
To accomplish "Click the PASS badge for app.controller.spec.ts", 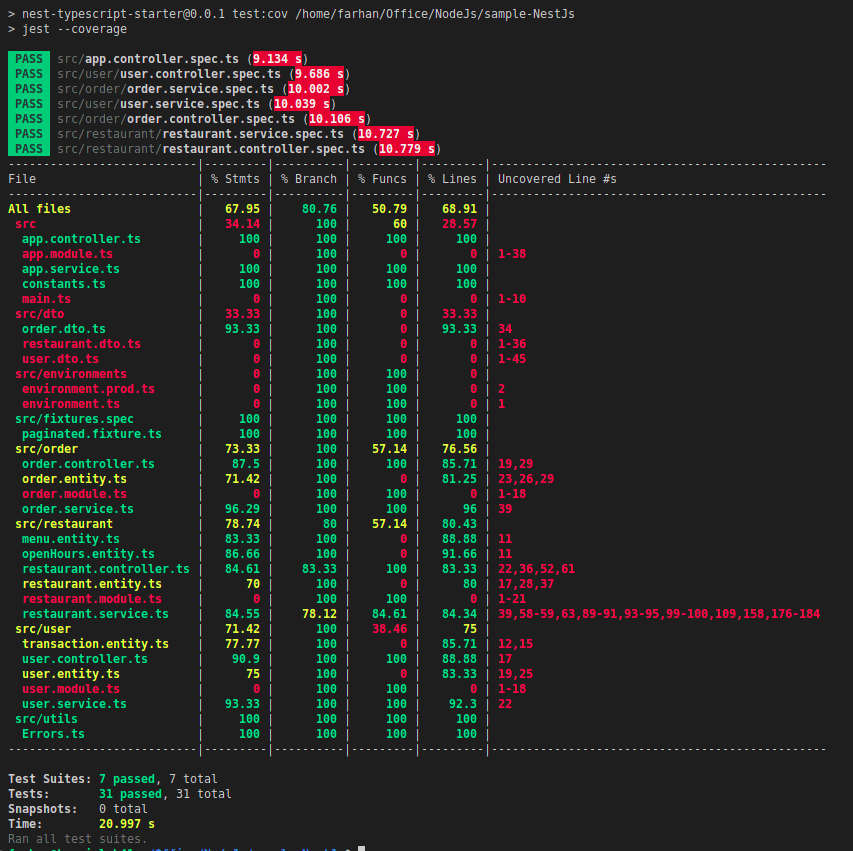I will pos(28,58).
